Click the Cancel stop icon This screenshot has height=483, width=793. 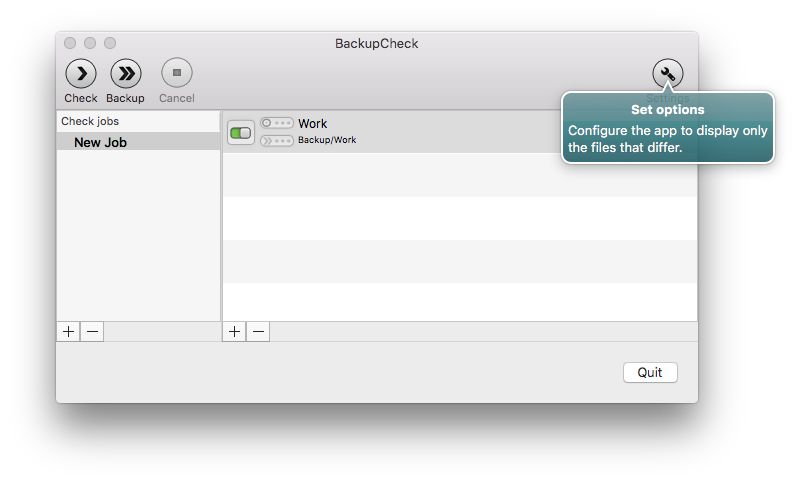[177, 73]
